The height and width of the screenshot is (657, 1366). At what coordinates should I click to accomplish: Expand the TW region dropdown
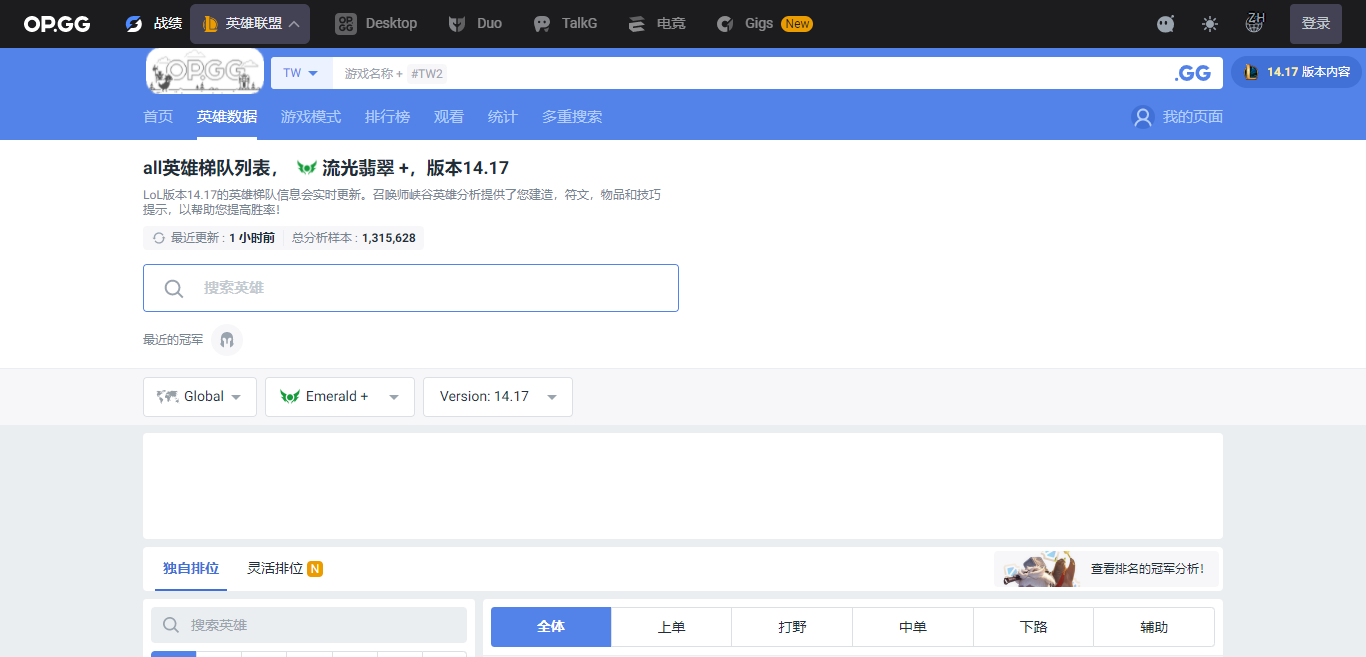(x=301, y=73)
